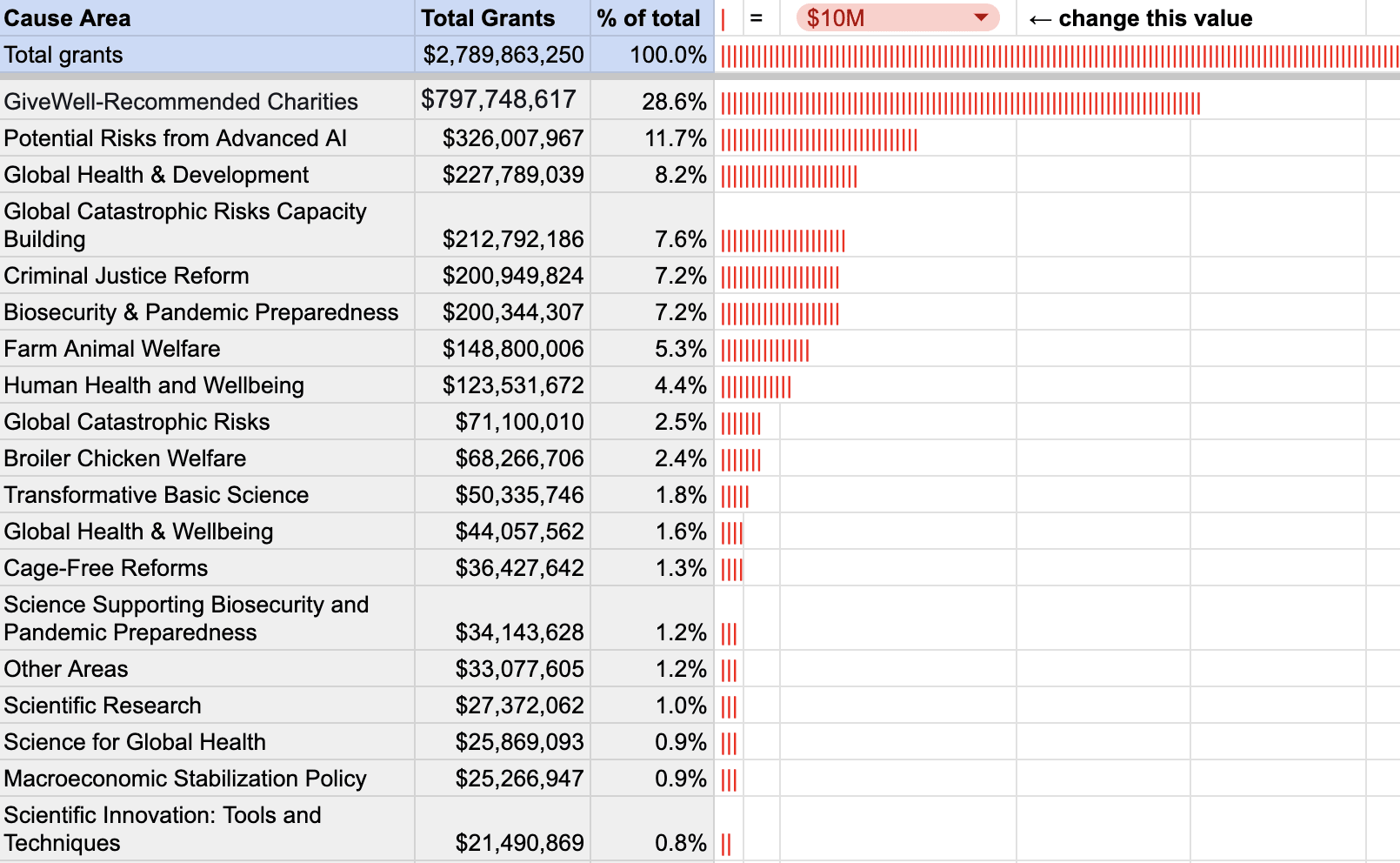Select the 1.3% cell
Image resolution: width=1400 pixels, height=863 pixels.
click(652, 568)
